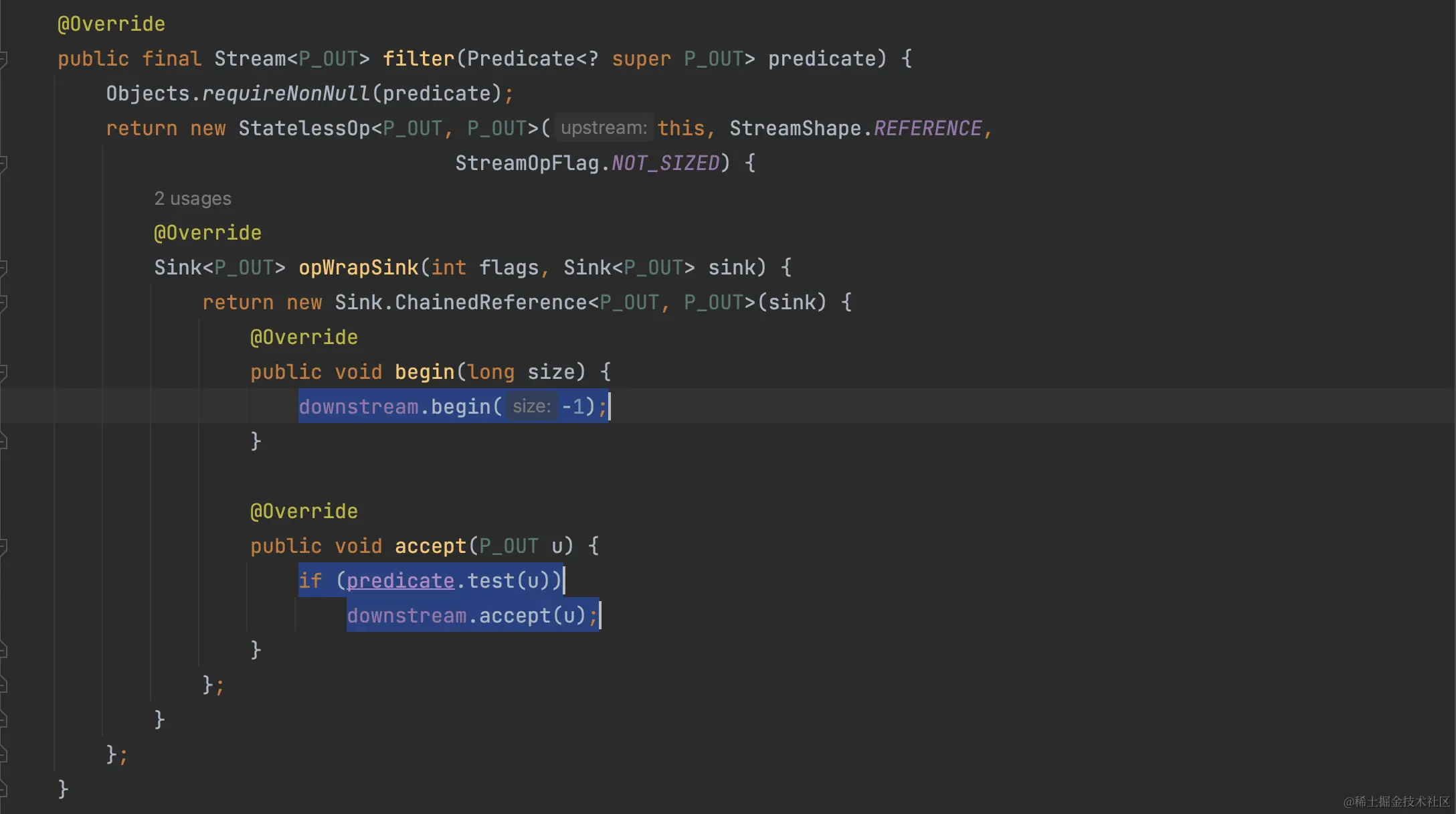Image resolution: width=1456 pixels, height=814 pixels.
Task: Click the requireNonNull method call
Action: point(286,93)
